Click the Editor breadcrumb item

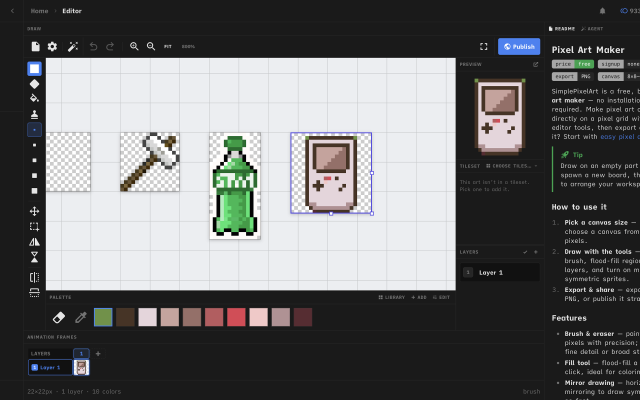click(72, 11)
